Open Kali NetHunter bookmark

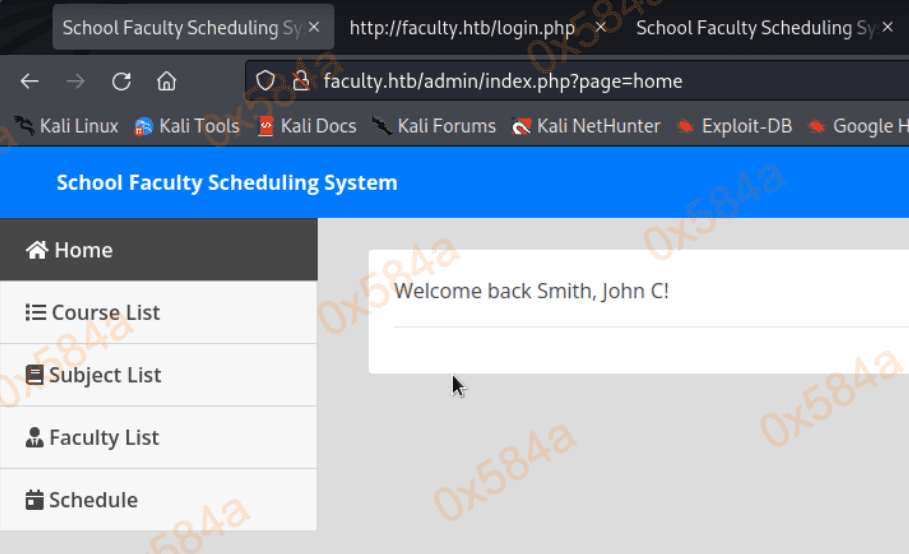click(586, 126)
